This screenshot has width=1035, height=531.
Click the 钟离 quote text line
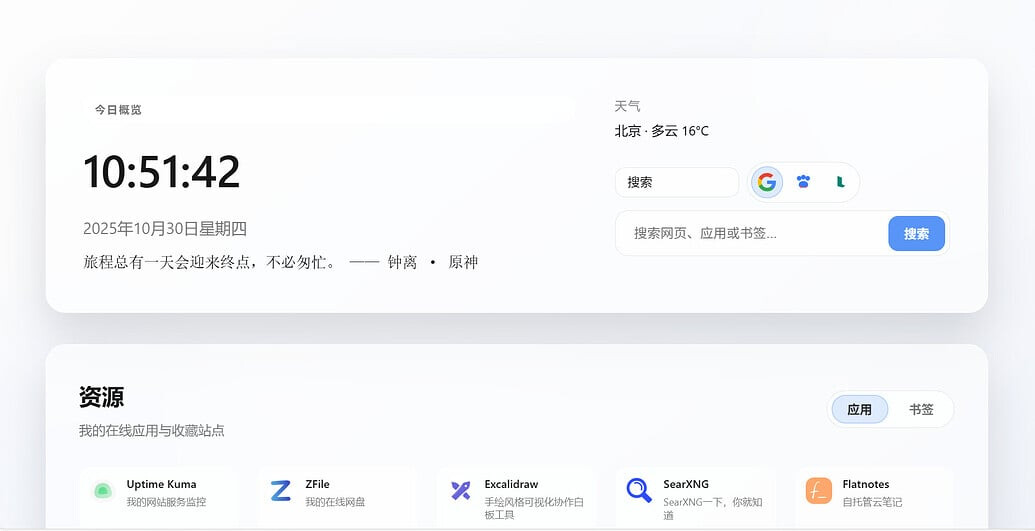click(x=280, y=262)
